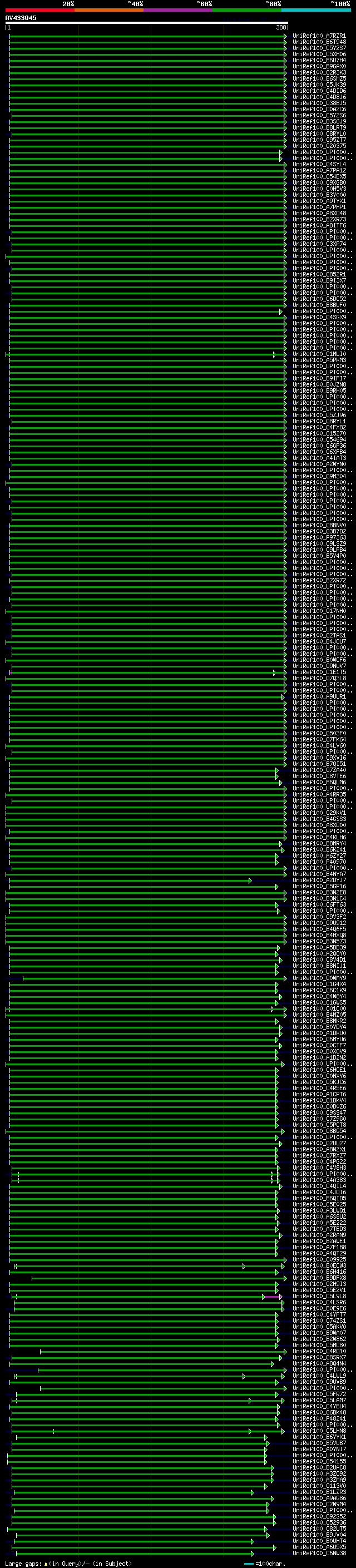Click the purple ~60% color scale segment

(177, 10)
